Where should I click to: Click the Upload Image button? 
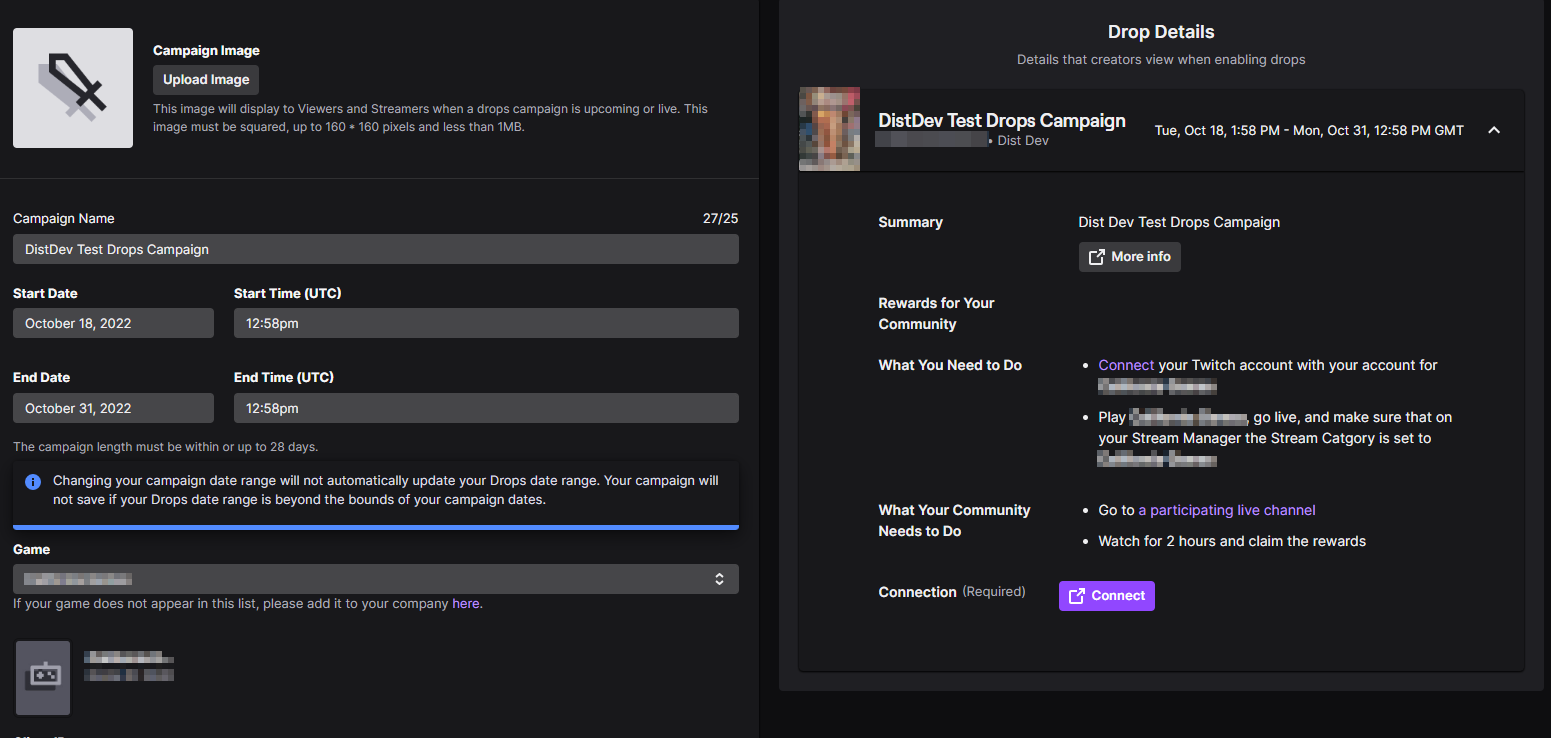pos(206,79)
